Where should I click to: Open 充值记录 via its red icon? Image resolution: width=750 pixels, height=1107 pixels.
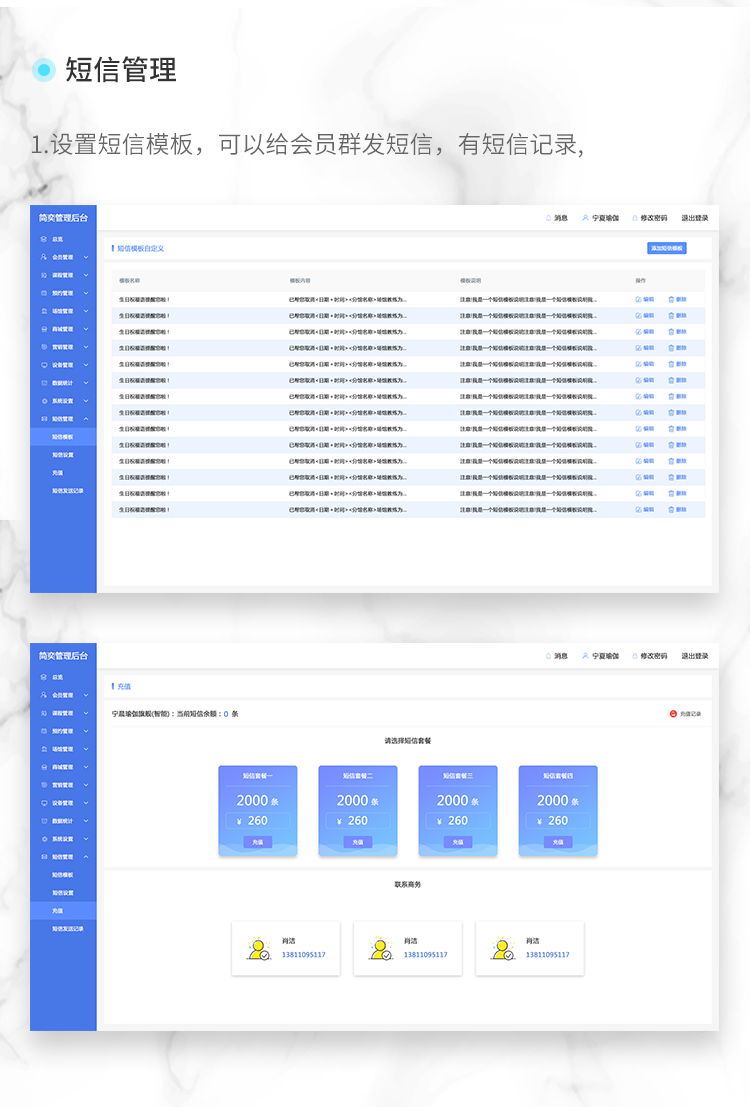pos(673,714)
